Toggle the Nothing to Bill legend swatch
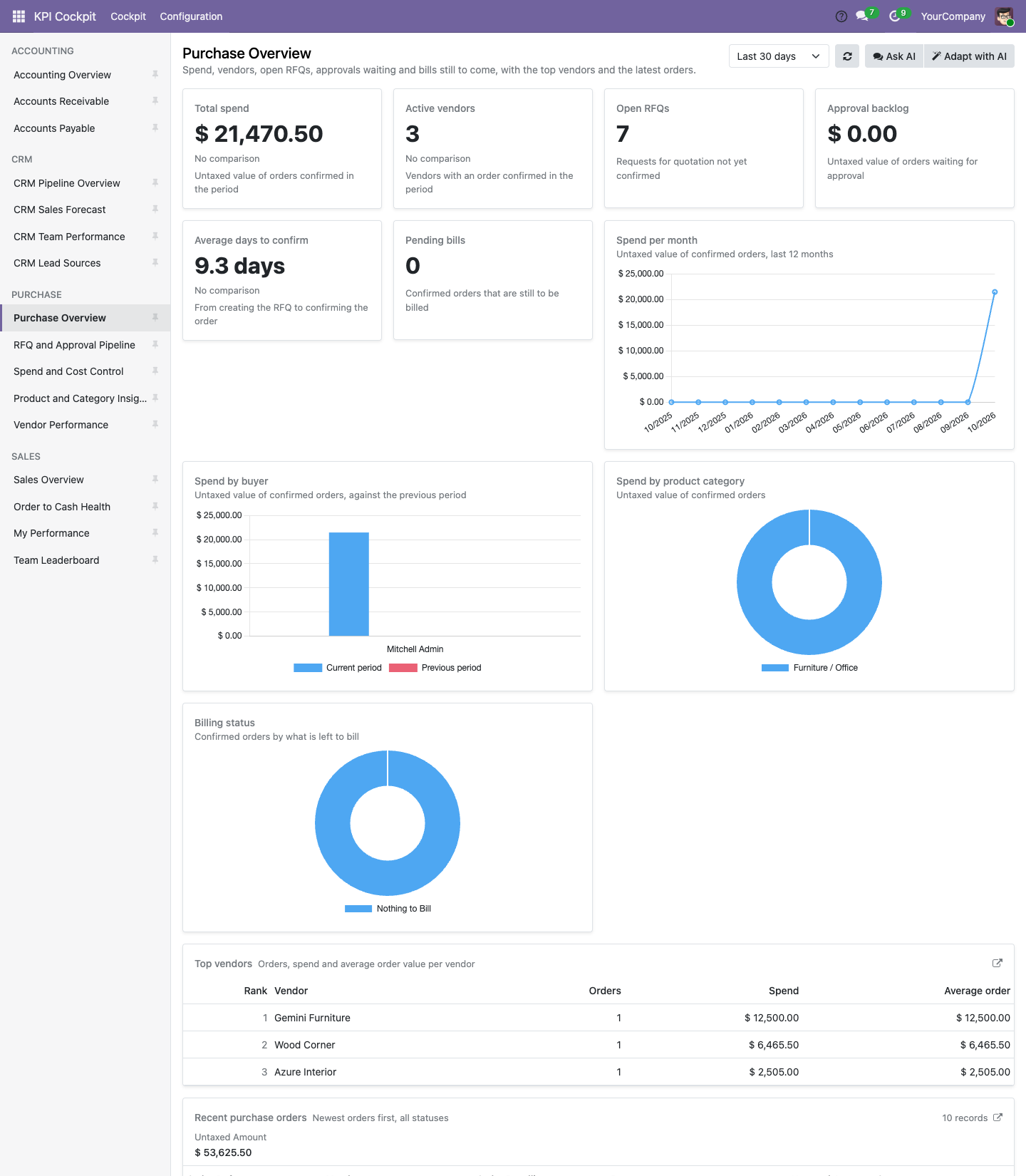The image size is (1026, 1176). pos(358,909)
